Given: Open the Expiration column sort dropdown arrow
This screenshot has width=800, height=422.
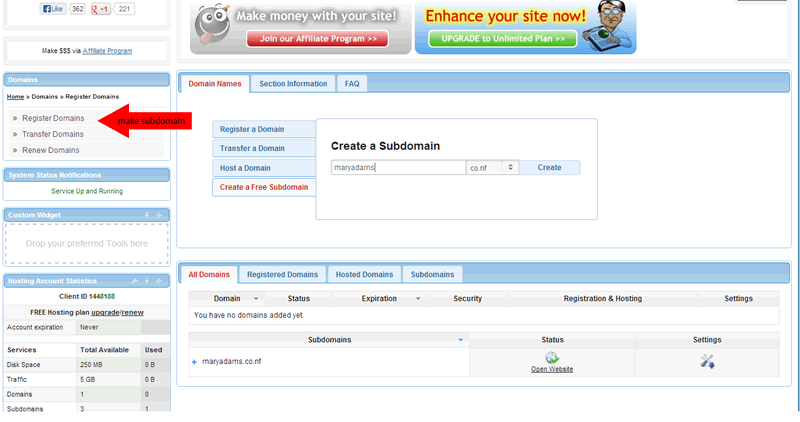Looking at the screenshot, I should click(418, 298).
